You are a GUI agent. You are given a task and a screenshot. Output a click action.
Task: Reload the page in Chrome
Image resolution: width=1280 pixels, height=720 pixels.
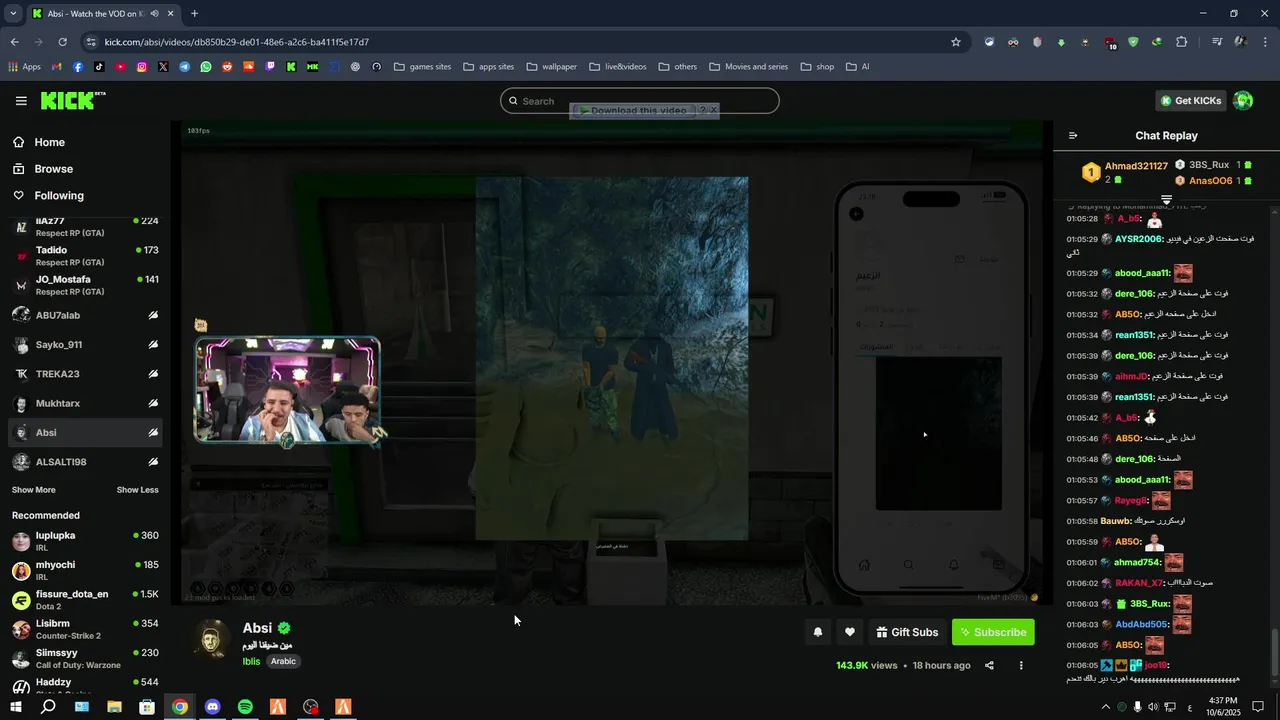(62, 42)
